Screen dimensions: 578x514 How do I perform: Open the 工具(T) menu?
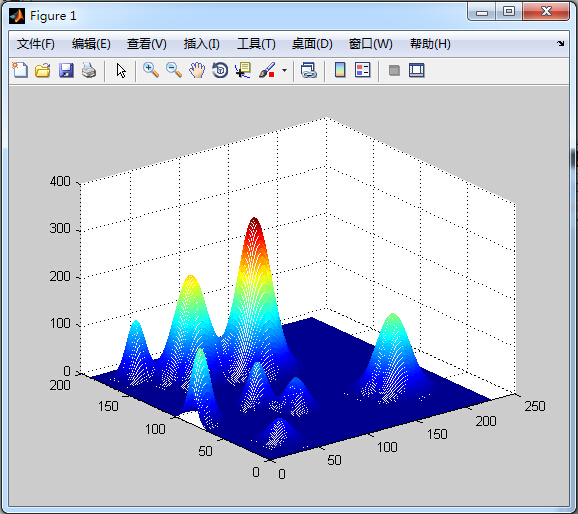(x=256, y=44)
